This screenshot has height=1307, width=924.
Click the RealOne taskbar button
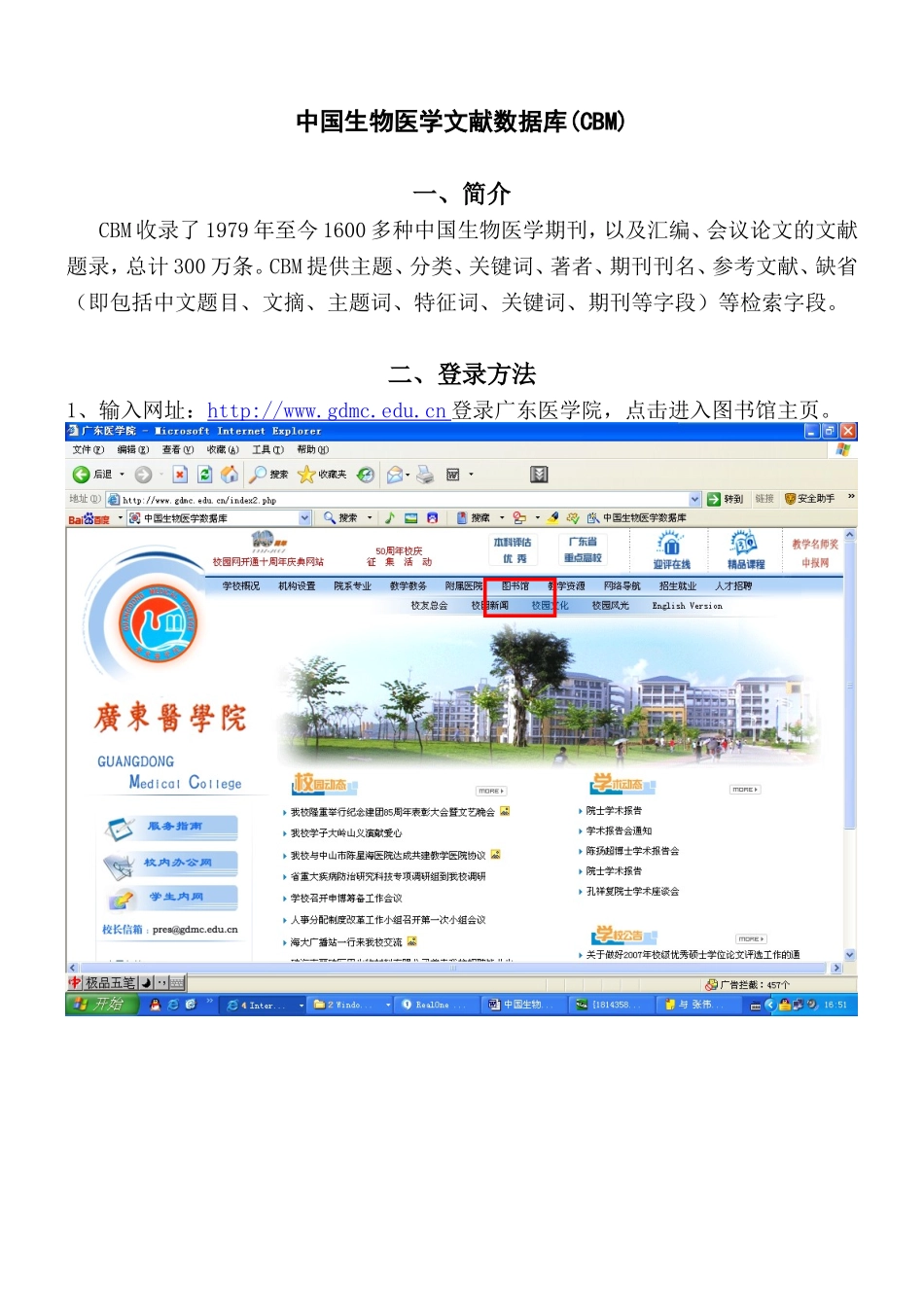[435, 1005]
